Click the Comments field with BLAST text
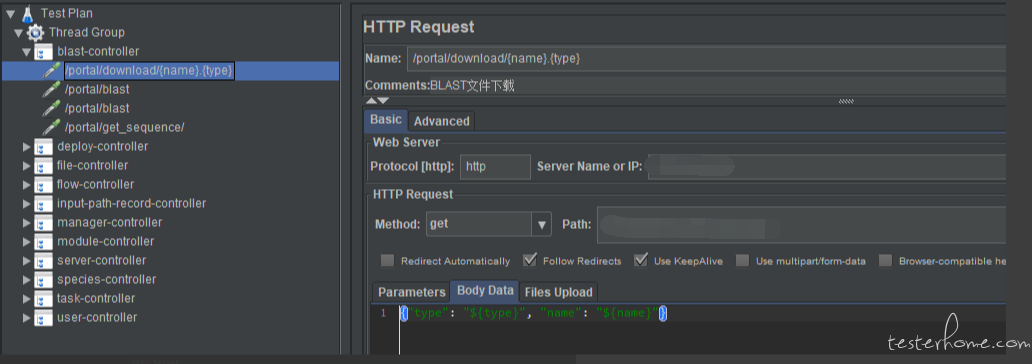 click(x=717, y=86)
